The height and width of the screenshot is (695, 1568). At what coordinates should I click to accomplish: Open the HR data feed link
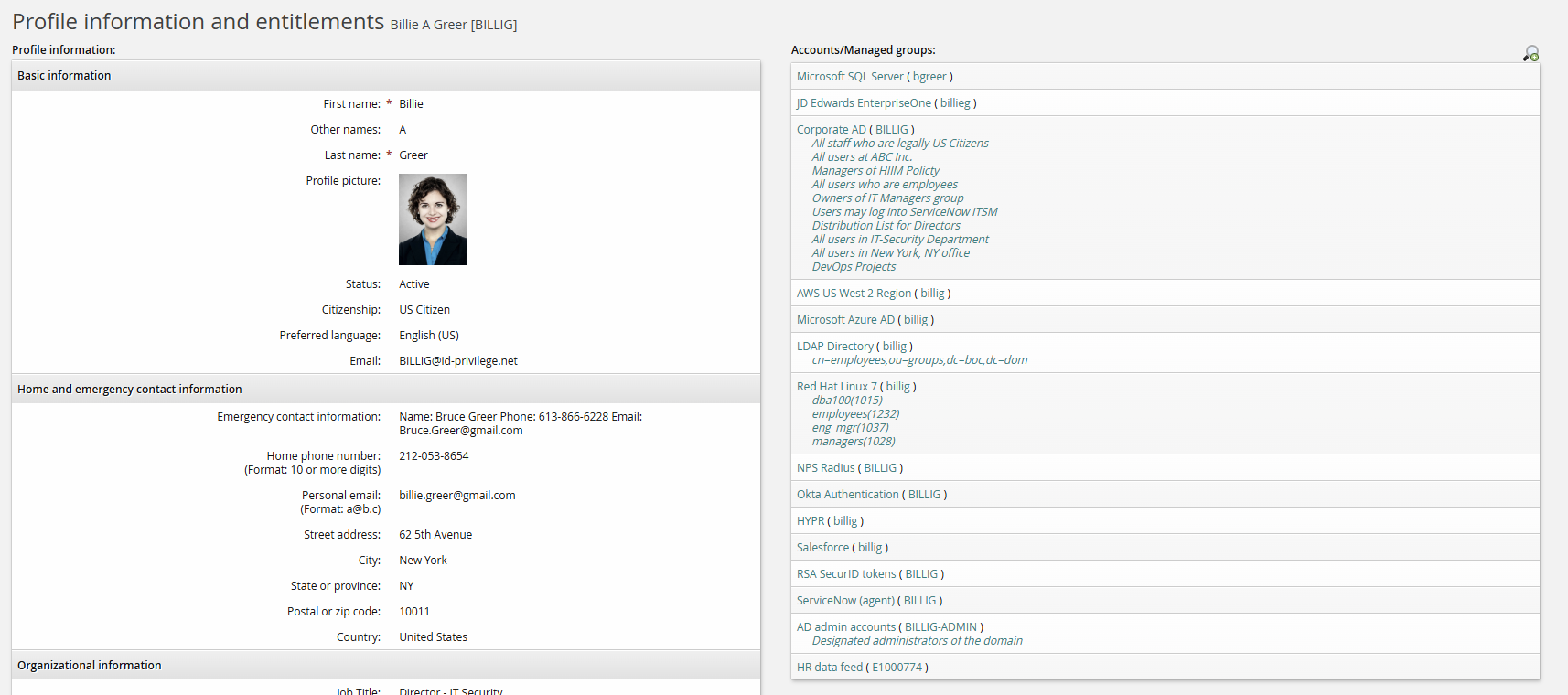(830, 668)
